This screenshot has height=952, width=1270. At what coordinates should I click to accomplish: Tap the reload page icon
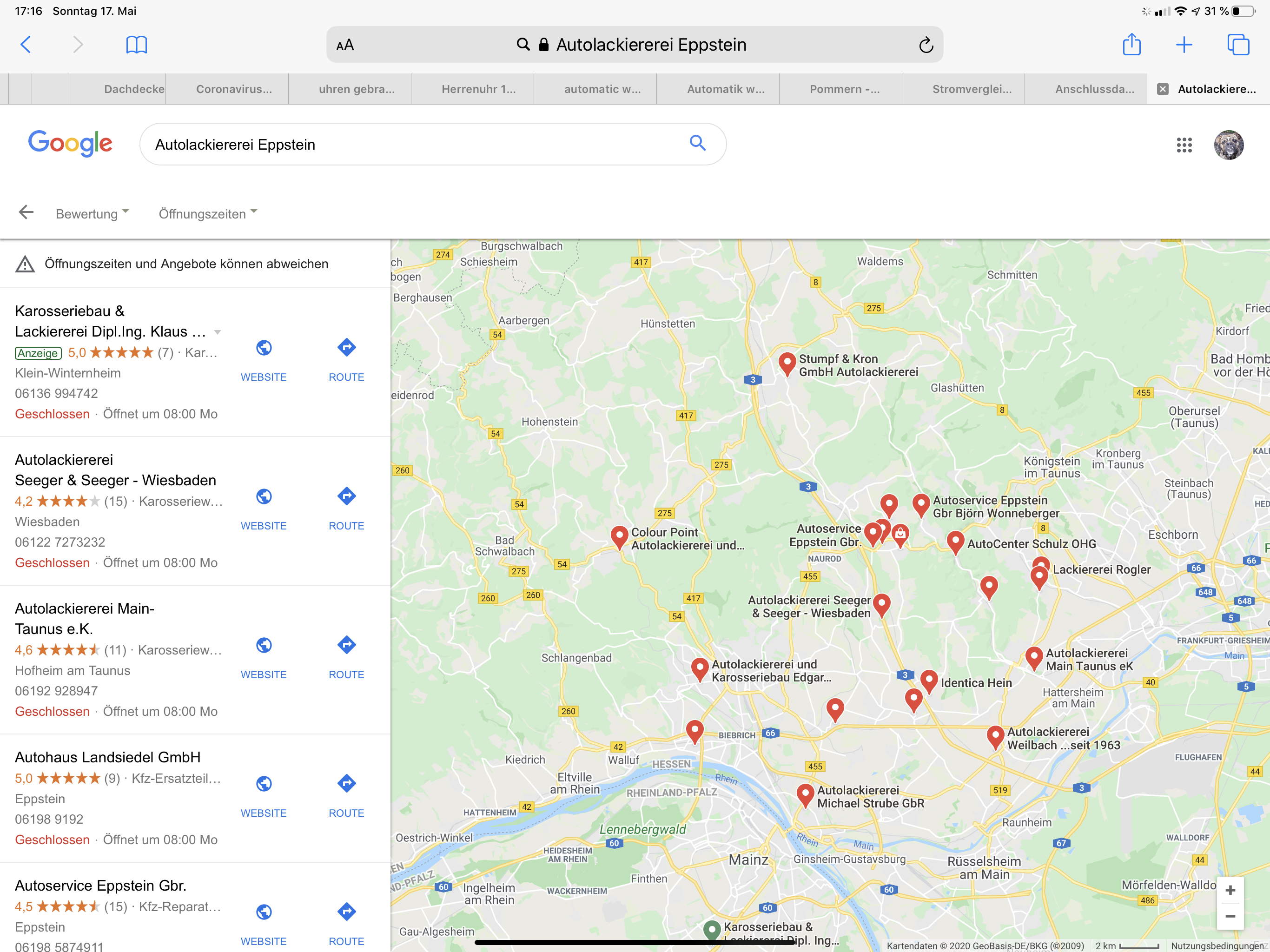926,45
